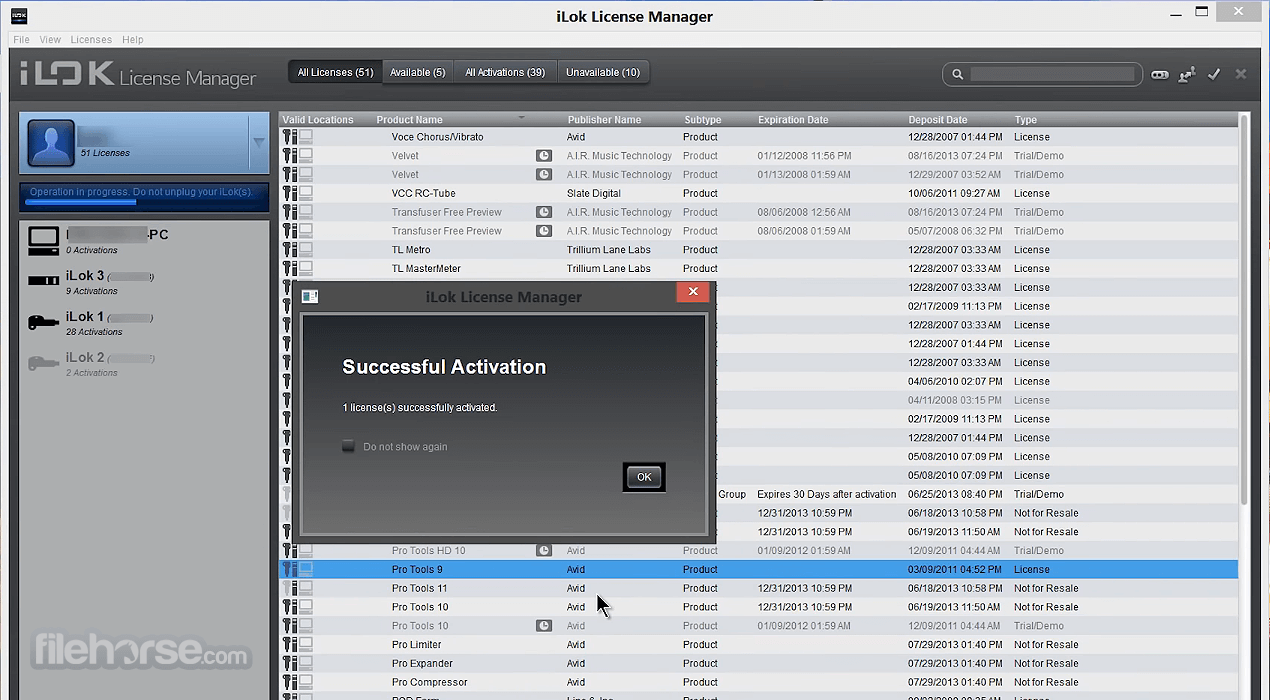Image resolution: width=1270 pixels, height=700 pixels.
Task: Switch to All Licenses (51) tab
Action: tap(335, 72)
